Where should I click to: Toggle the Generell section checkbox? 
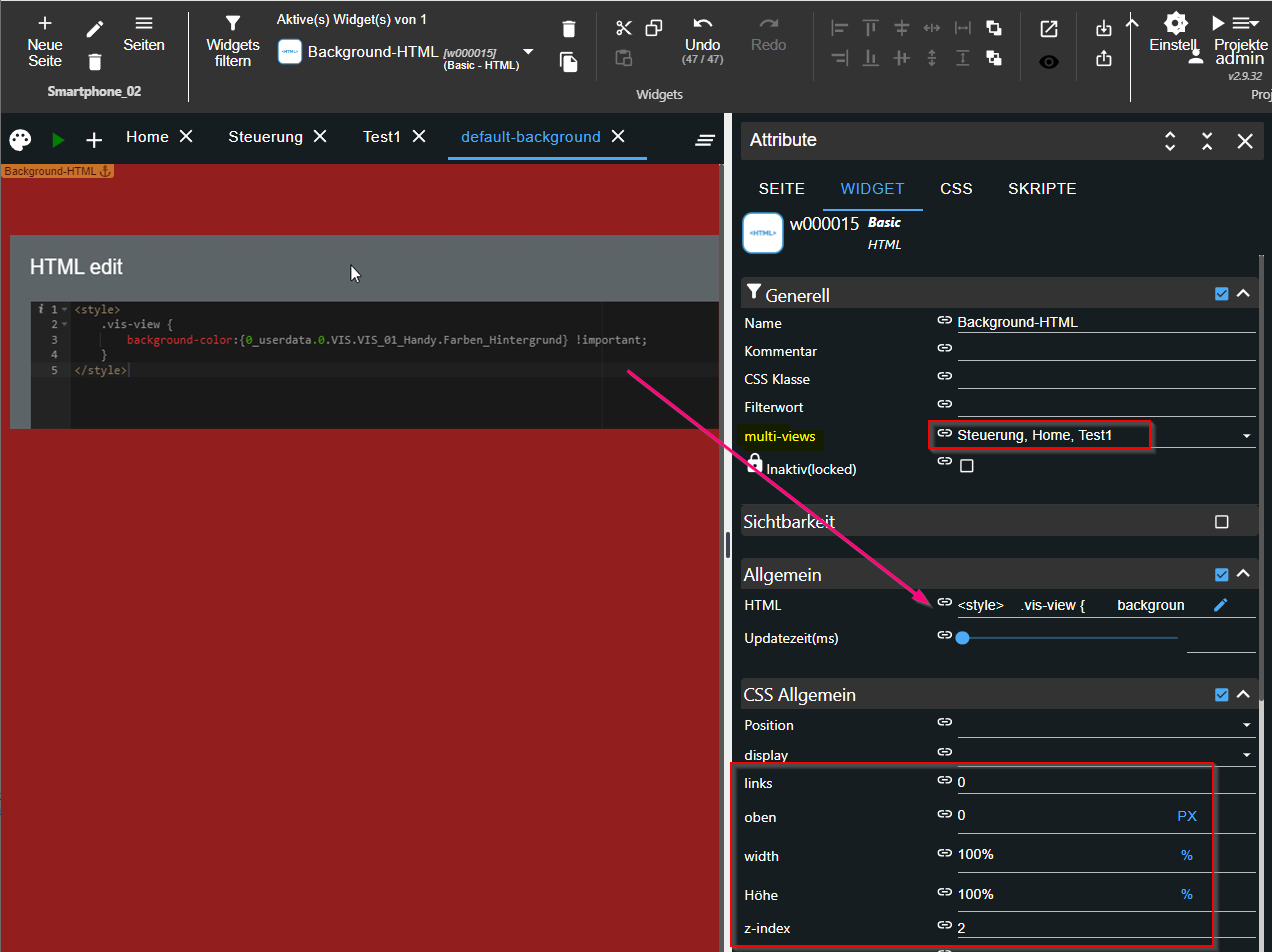pyautogui.click(x=1221, y=294)
